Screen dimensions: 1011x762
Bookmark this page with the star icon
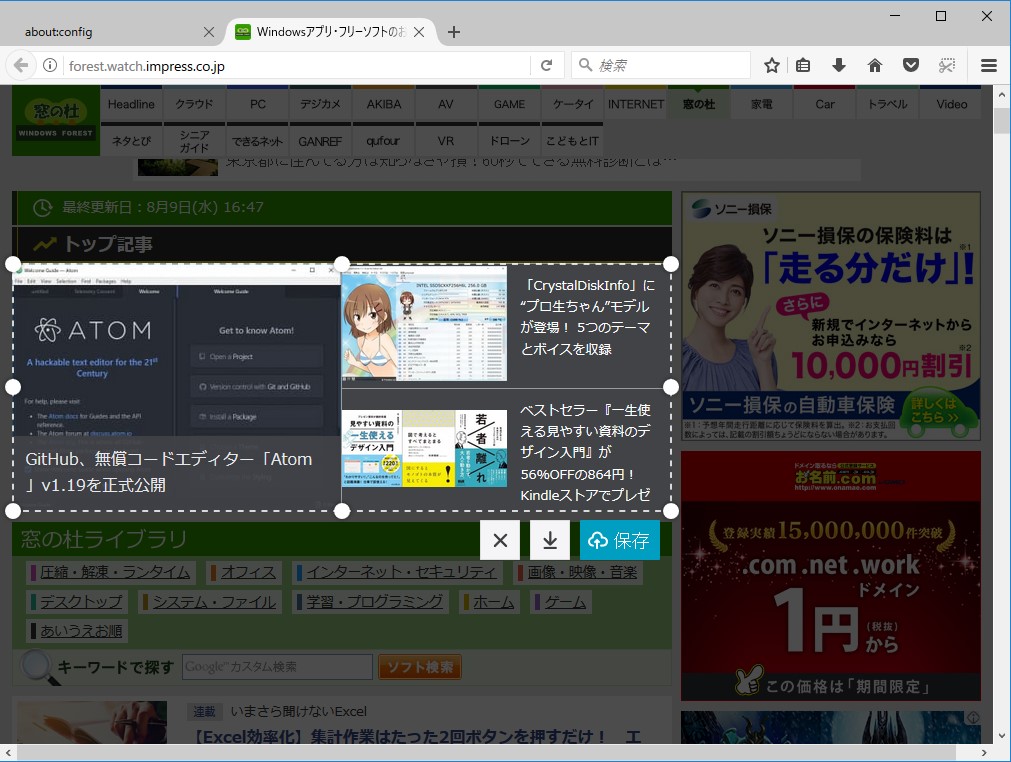(x=771, y=64)
